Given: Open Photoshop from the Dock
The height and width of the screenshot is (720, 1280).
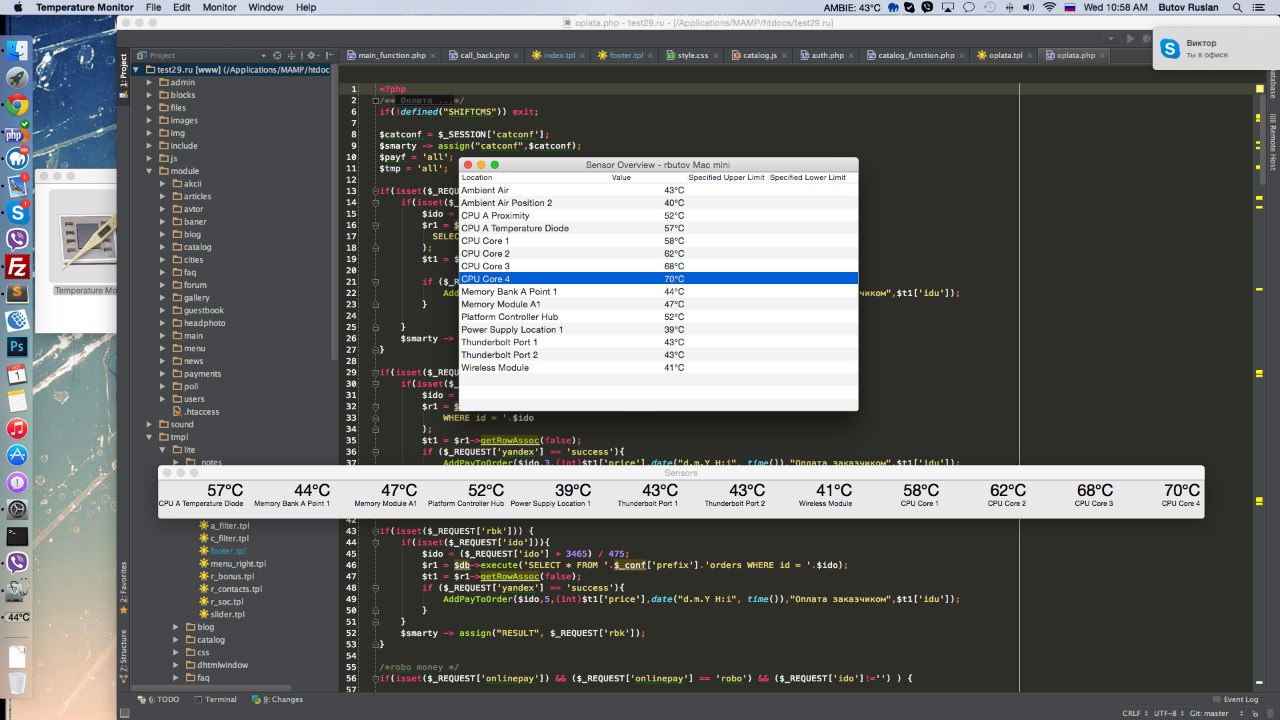Looking at the screenshot, I should click(x=17, y=347).
